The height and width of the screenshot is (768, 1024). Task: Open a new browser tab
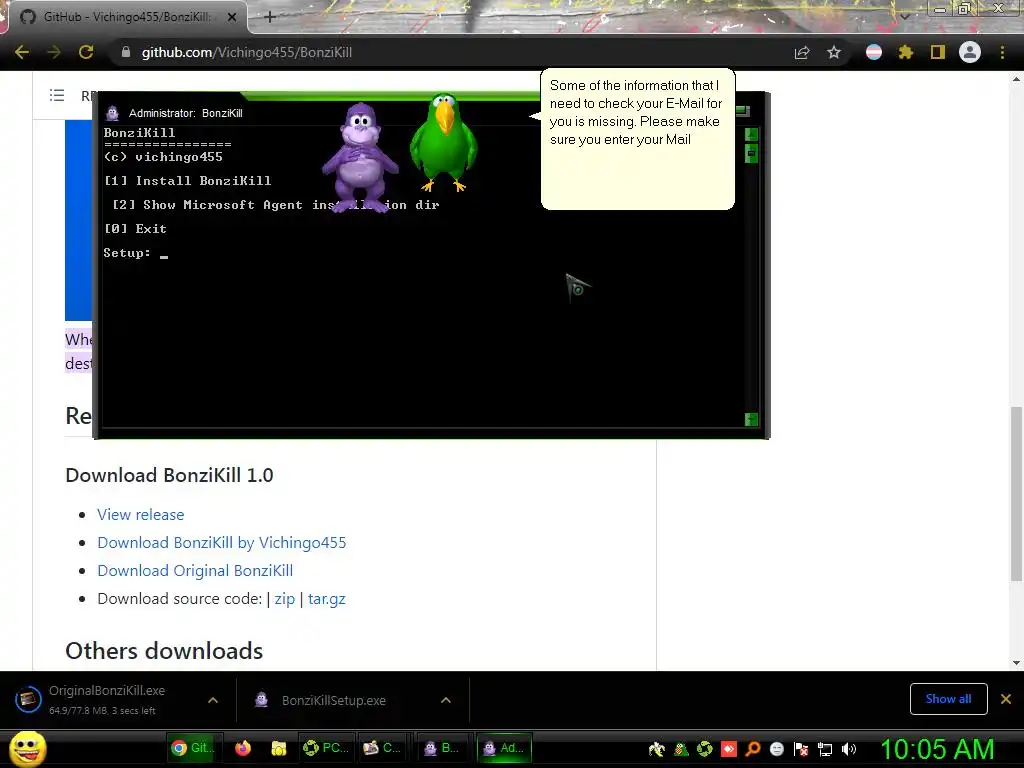[270, 17]
